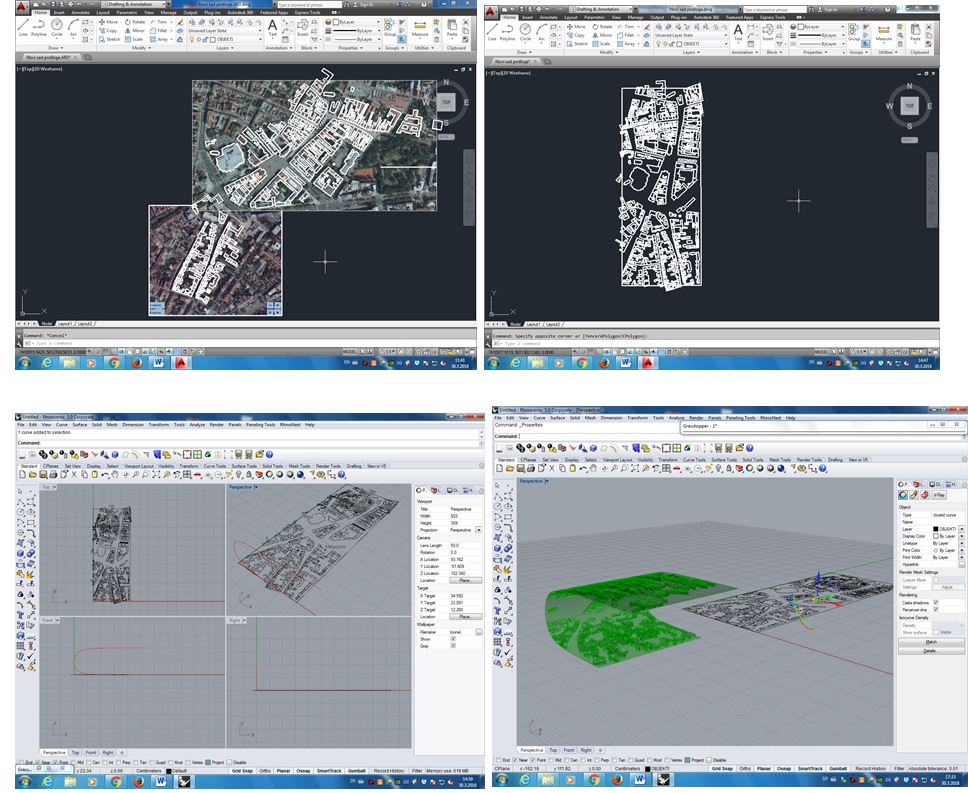This screenshot has height=793, width=968.
Task: Click Group icon in AutoCAD window with aerial photo
Action: tap(390, 28)
